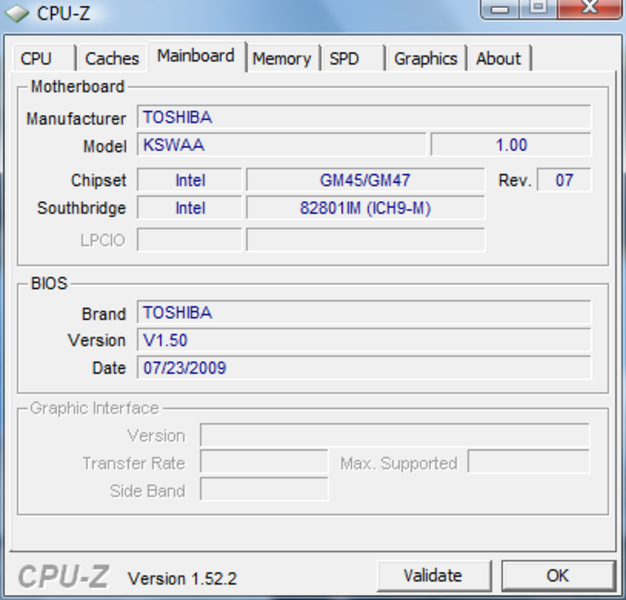Switch to the Graphics tab

[426, 58]
